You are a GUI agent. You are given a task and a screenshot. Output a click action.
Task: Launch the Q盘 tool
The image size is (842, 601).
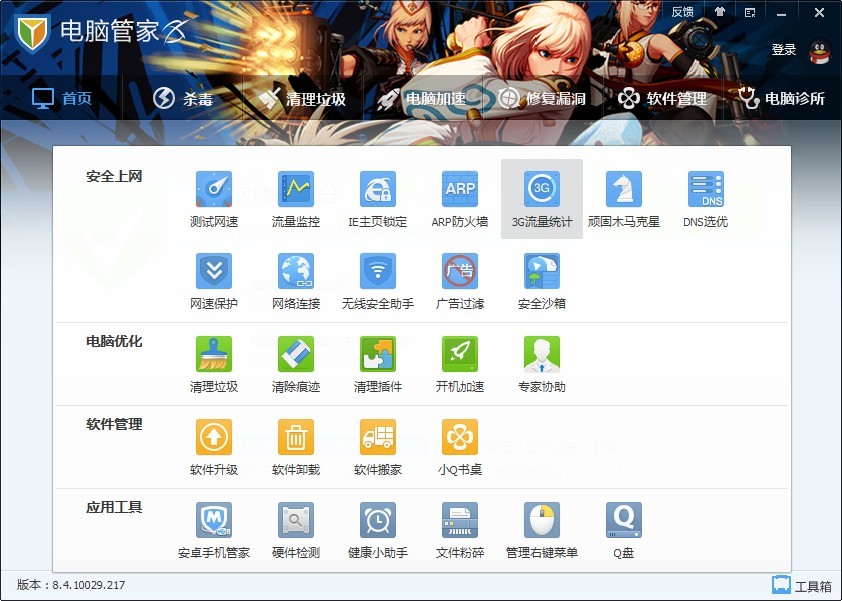[624, 520]
